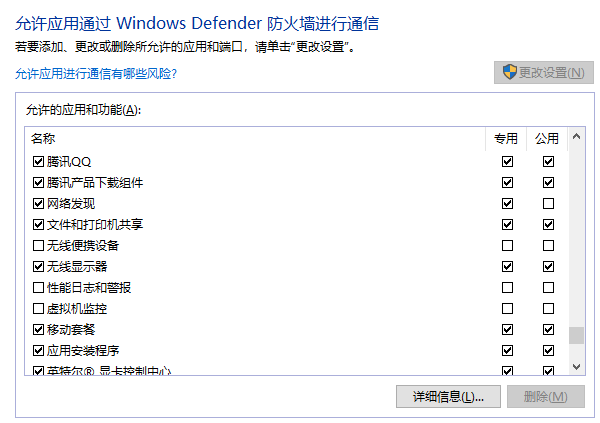Check the 虚拟机监控 name checkbox
The width and height of the screenshot is (600, 423).
click(39, 309)
